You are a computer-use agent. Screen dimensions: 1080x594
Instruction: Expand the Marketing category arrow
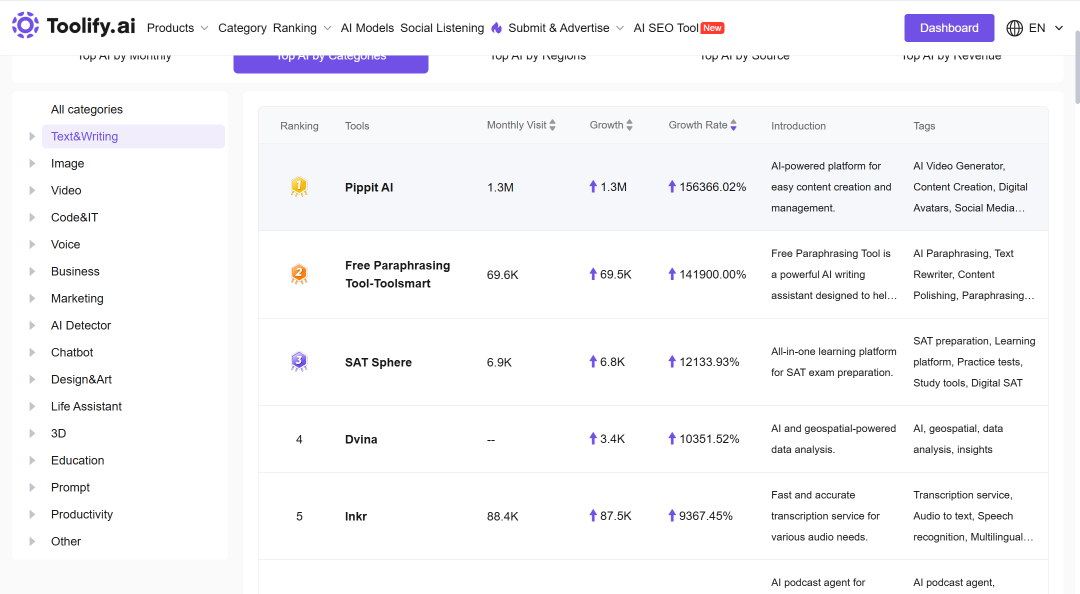point(32,298)
